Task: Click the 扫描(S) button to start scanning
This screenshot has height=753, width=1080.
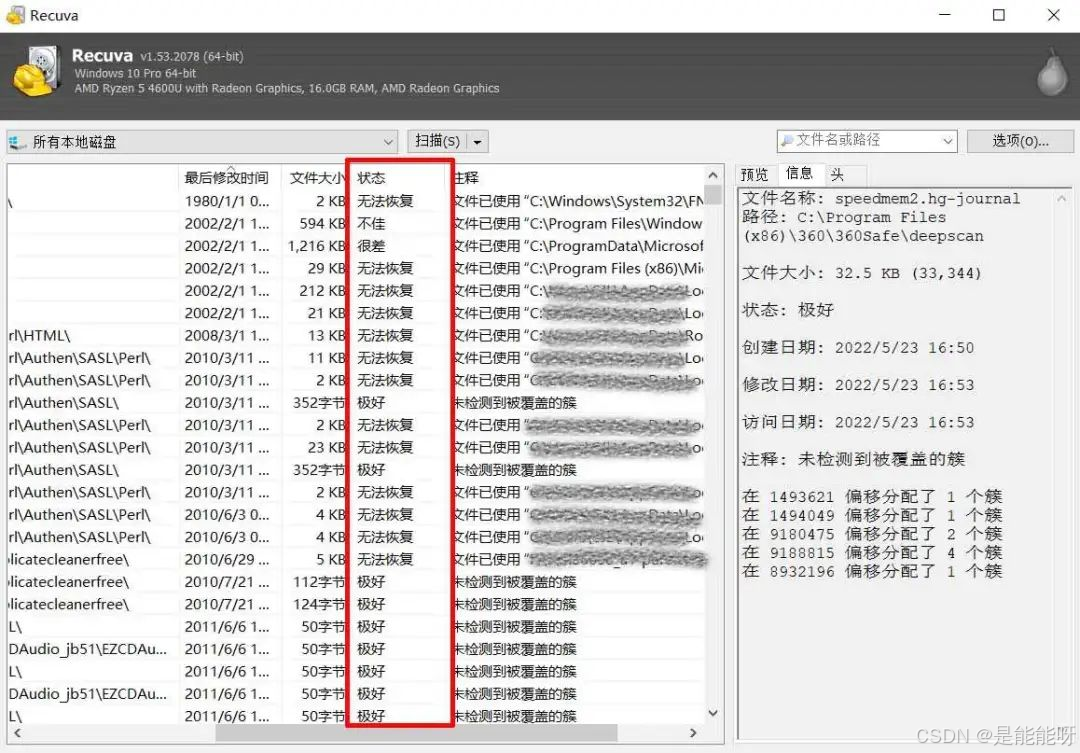Action: point(437,141)
